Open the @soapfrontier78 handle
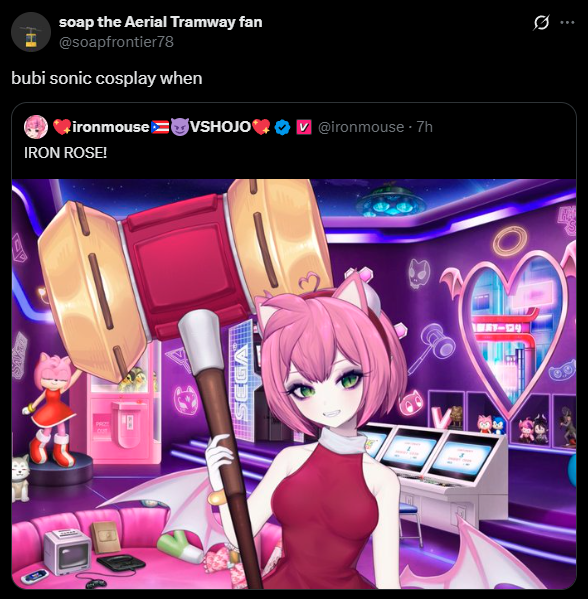Viewport: 588px width, 599px height. click(116, 42)
